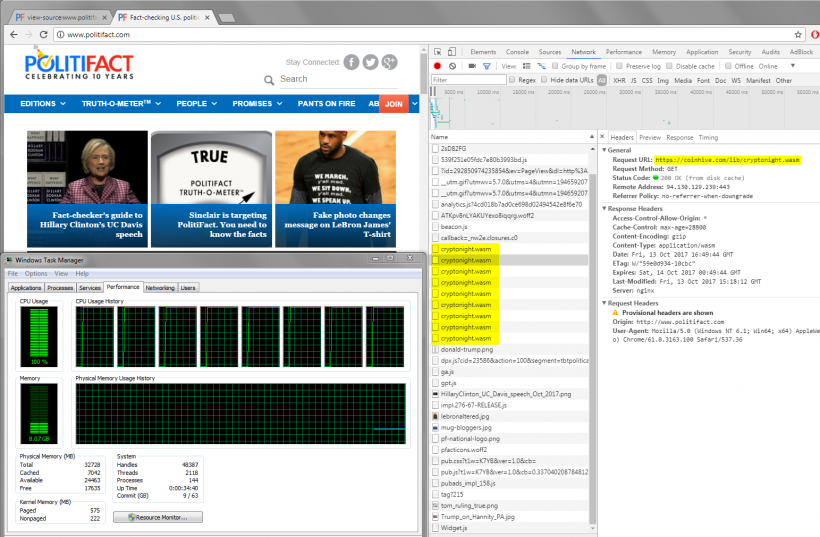Activate the inspect element picker
Image resolution: width=820 pixels, height=537 pixels.
[437, 51]
